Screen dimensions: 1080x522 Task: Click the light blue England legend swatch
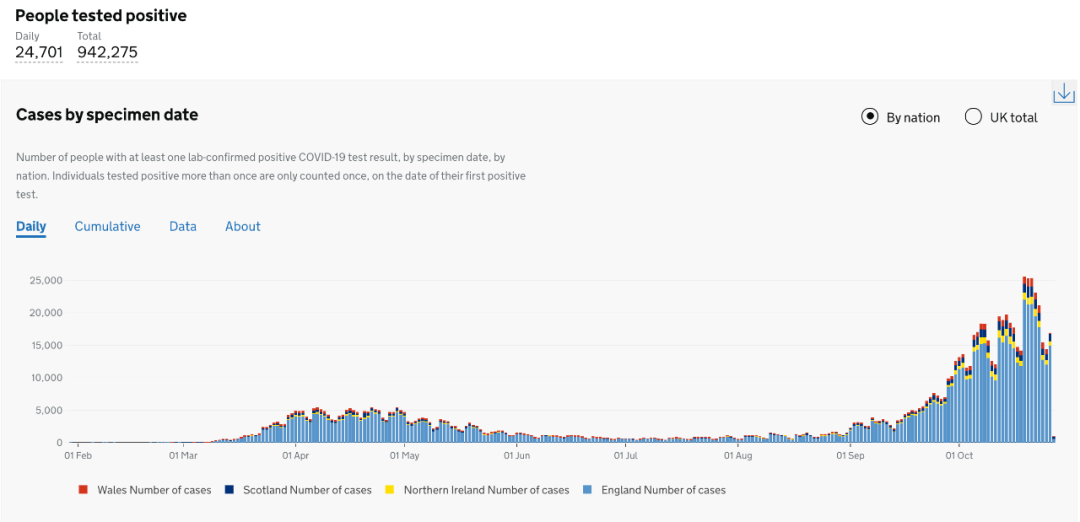point(587,490)
